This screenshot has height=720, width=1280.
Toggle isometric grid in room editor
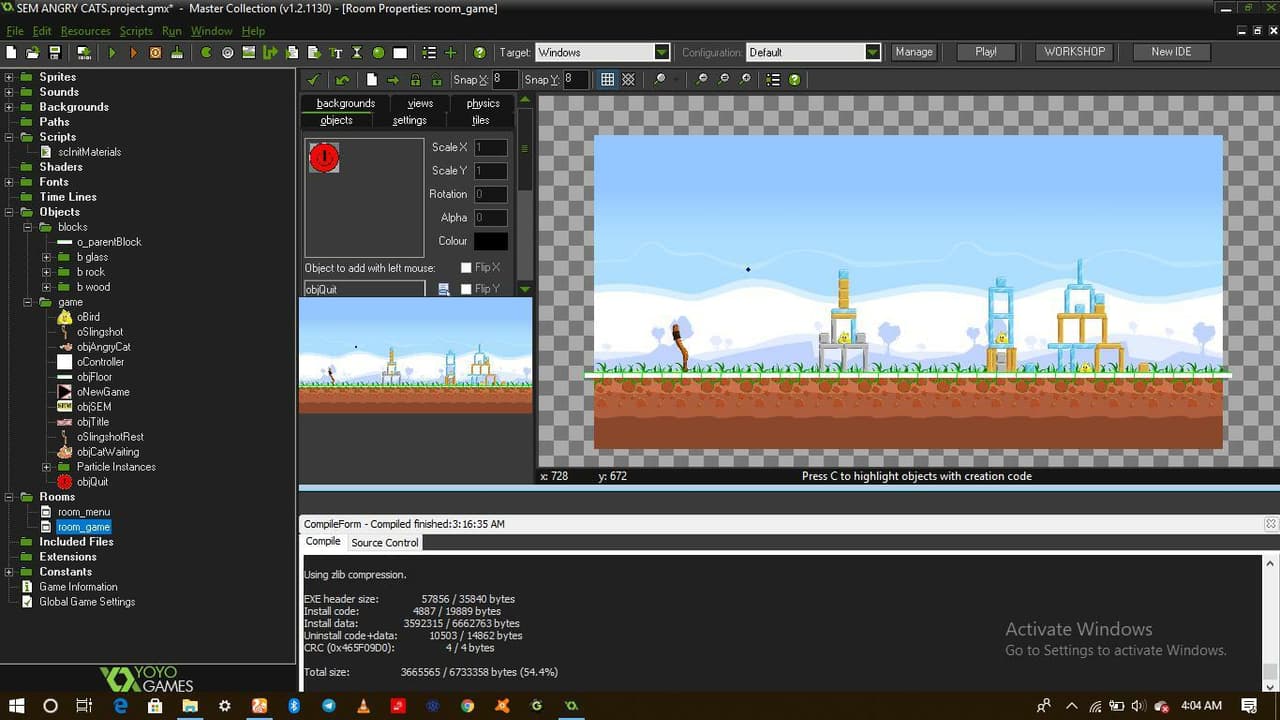[x=629, y=80]
